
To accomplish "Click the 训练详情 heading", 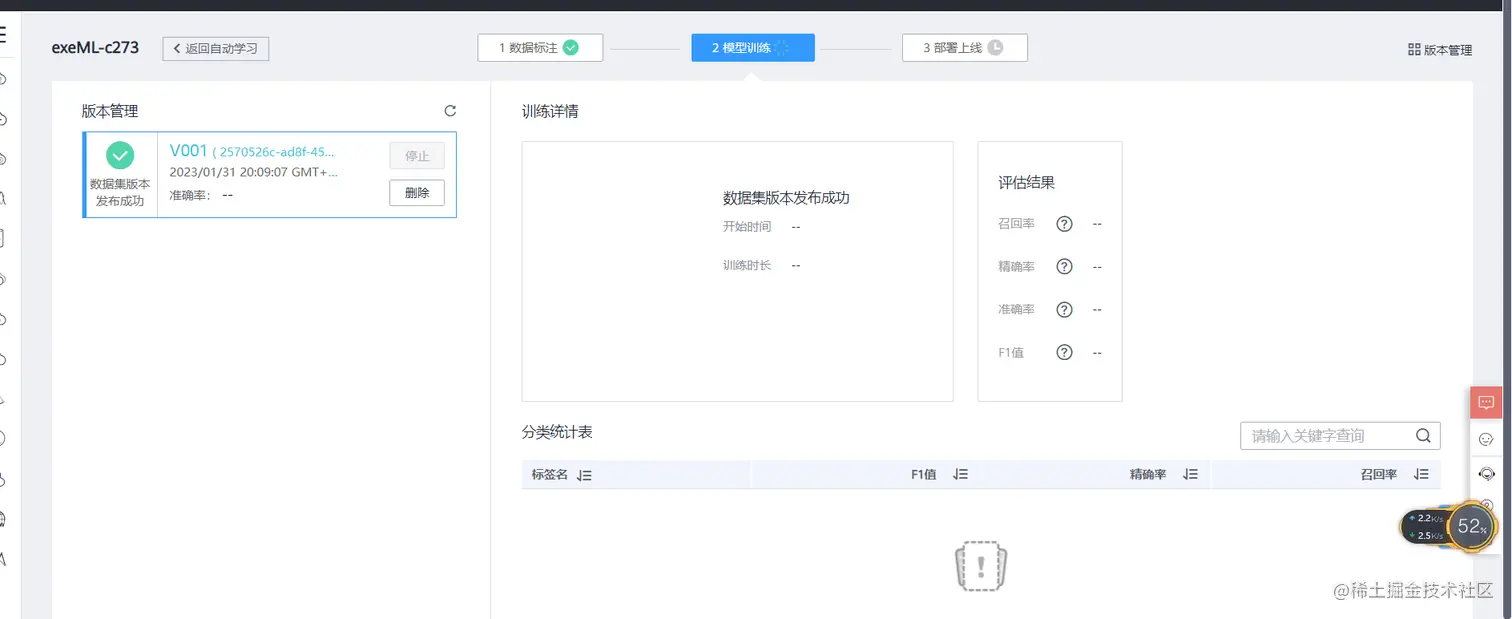I will click(x=550, y=111).
